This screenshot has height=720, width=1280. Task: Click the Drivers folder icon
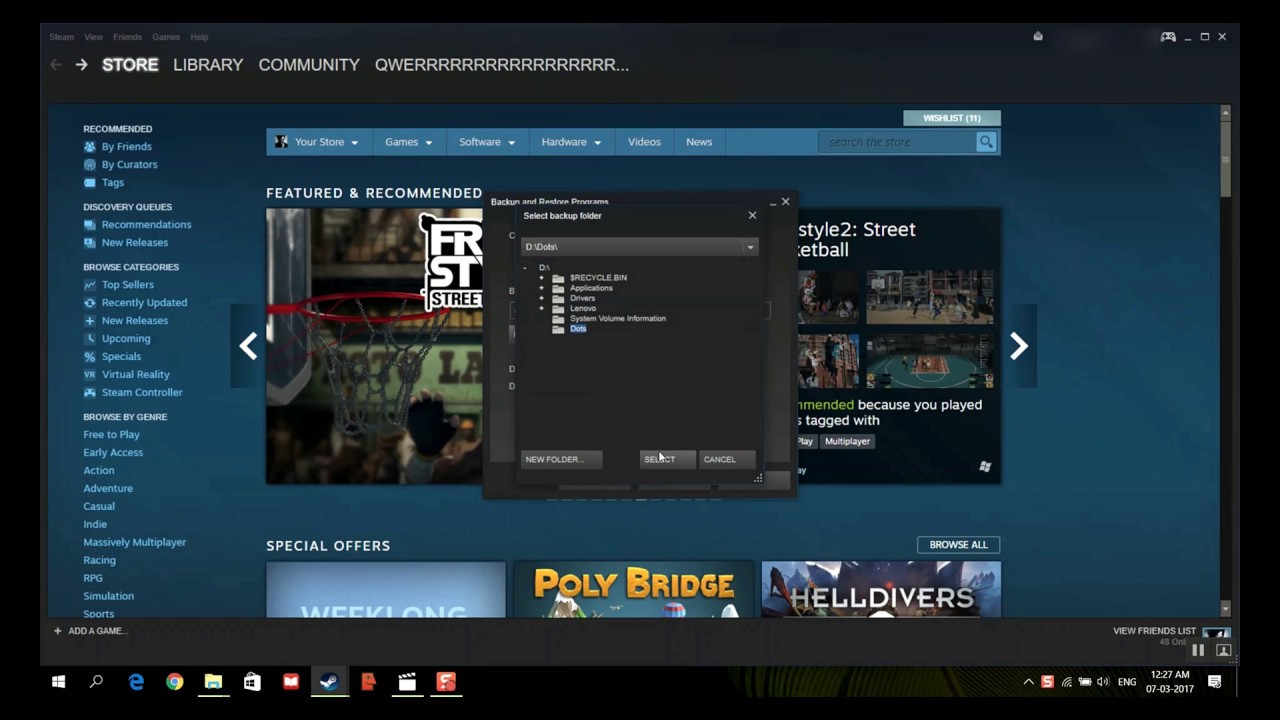pyautogui.click(x=558, y=298)
